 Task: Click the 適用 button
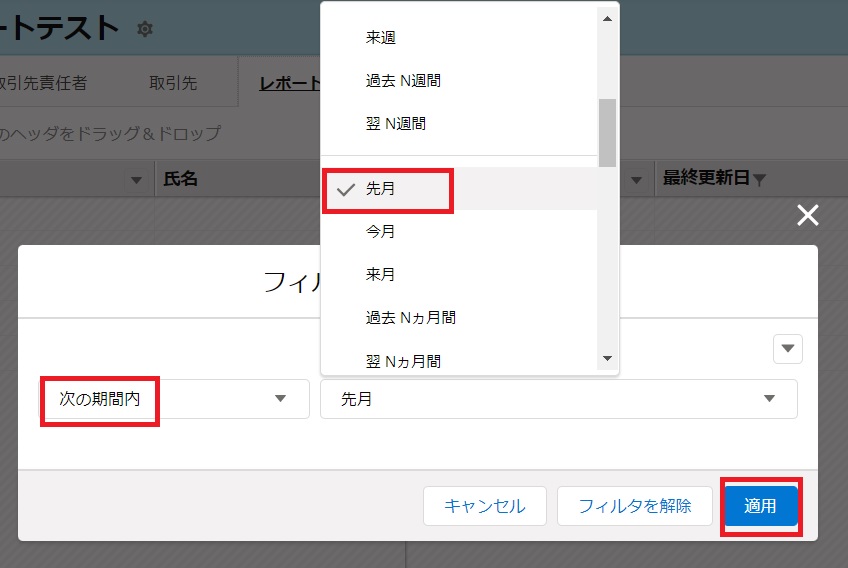tap(760, 506)
